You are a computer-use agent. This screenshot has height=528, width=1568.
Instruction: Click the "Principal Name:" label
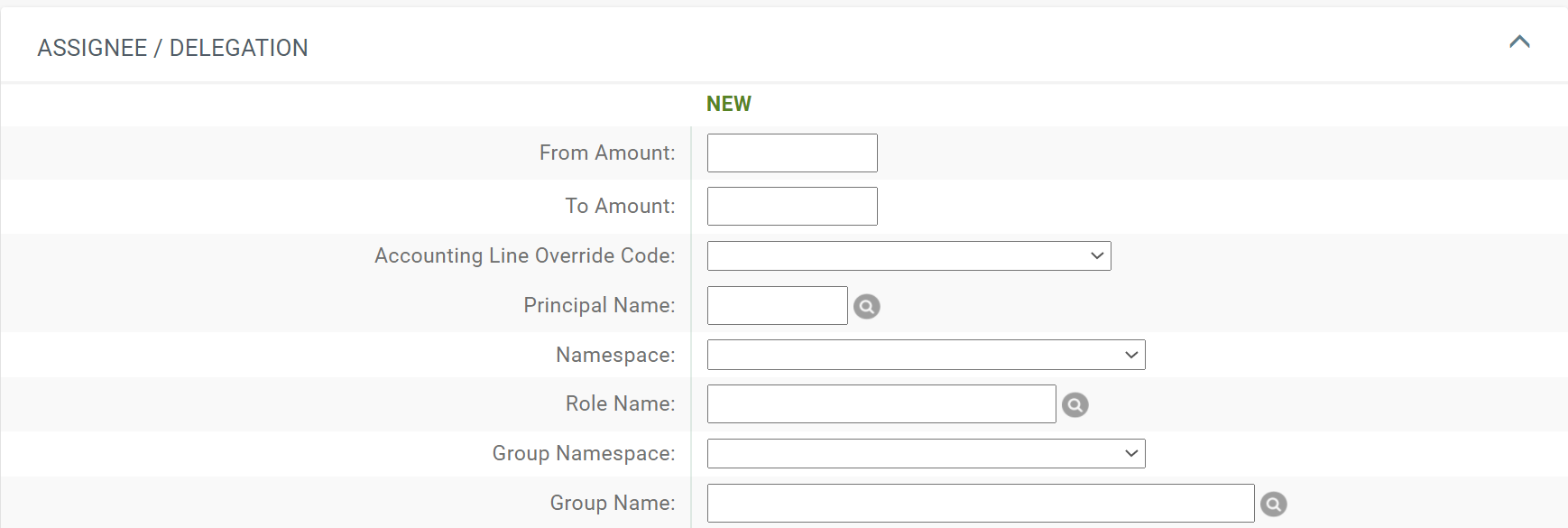(x=598, y=306)
